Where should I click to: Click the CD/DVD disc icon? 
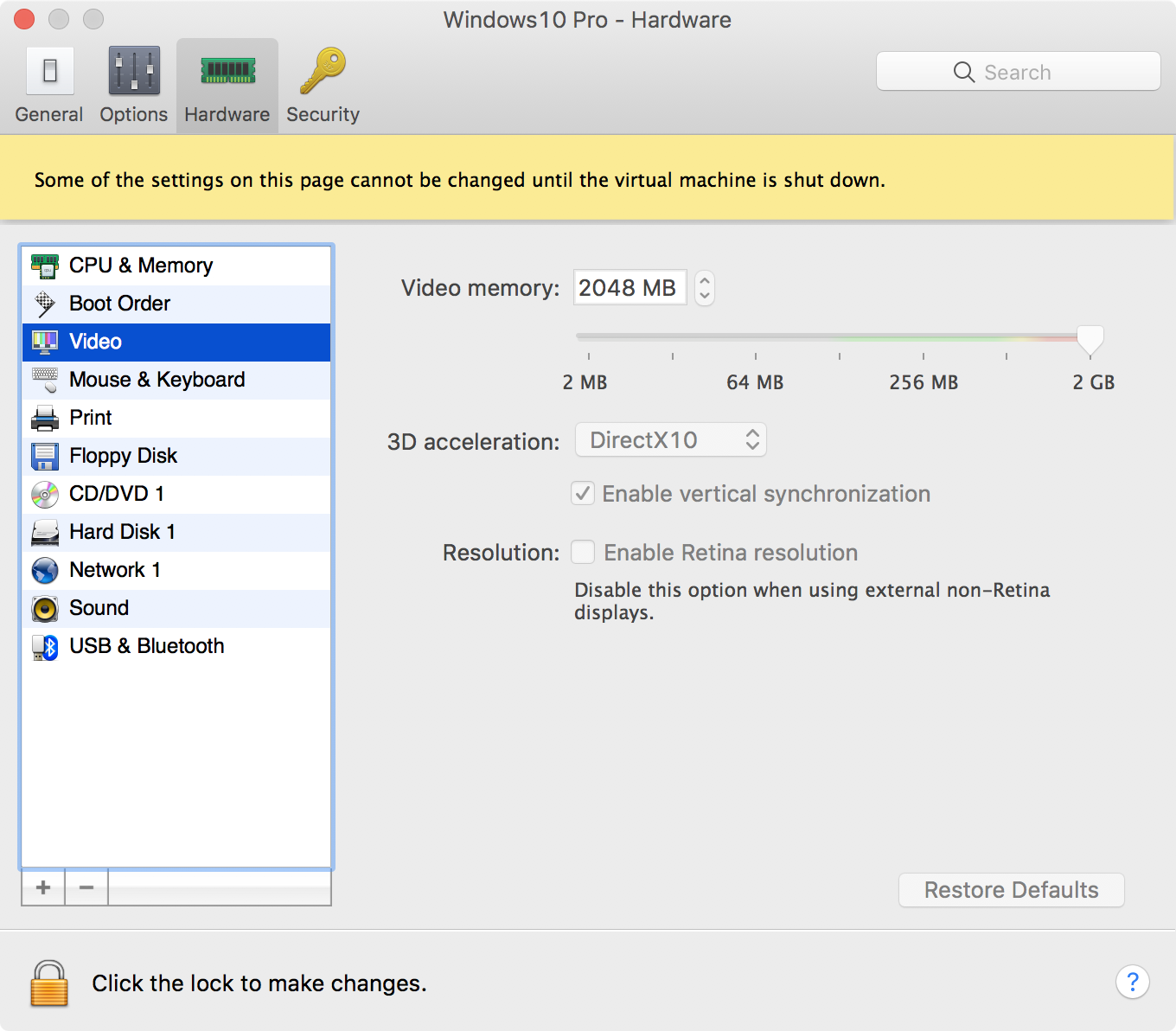click(45, 494)
